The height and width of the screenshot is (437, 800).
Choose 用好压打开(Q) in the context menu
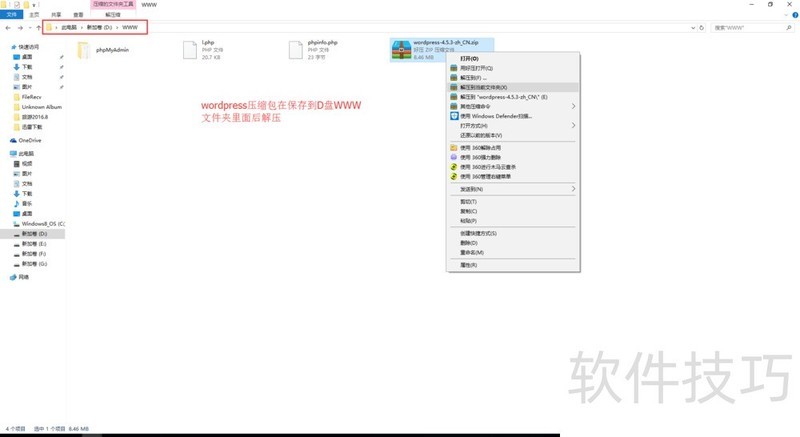point(513,68)
